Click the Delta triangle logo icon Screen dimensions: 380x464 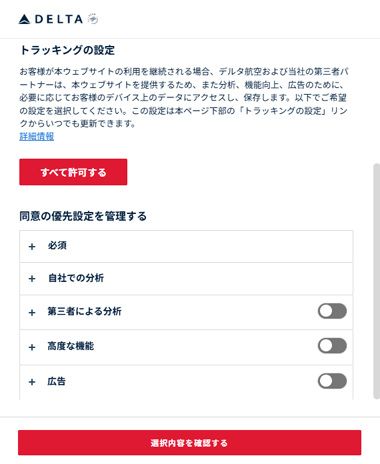tap(24, 19)
